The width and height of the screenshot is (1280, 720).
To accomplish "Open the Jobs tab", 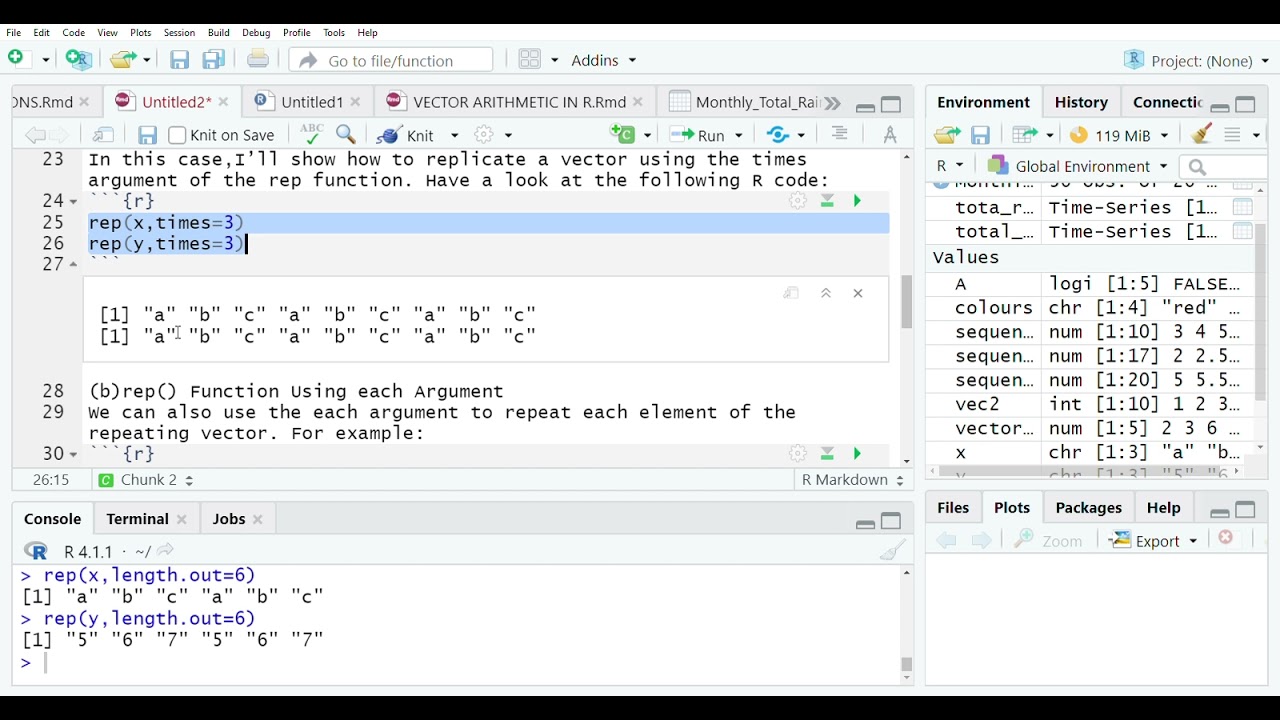I will (x=228, y=519).
